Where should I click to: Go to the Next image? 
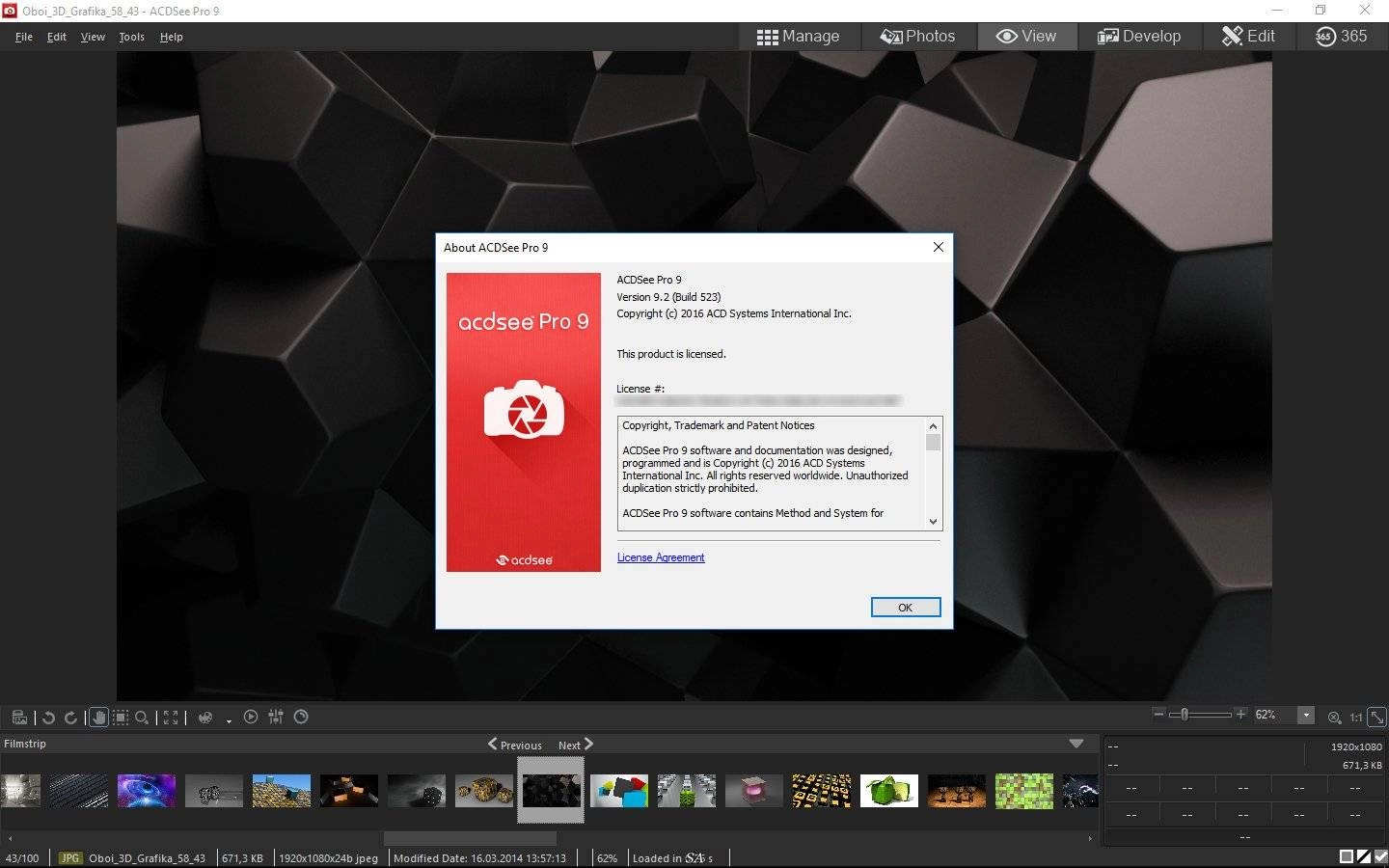pos(576,745)
